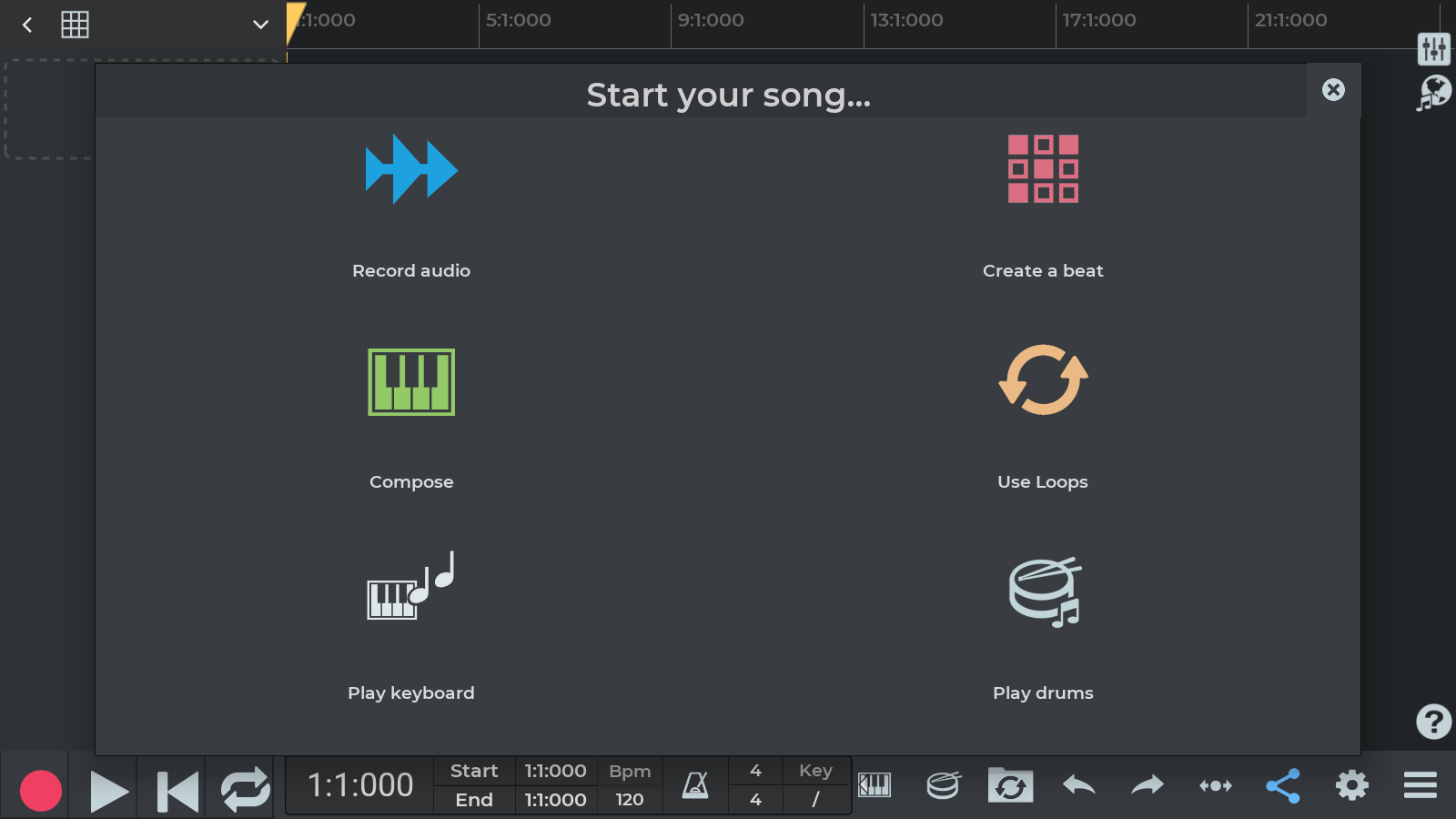The width and height of the screenshot is (1456, 819).
Task: Click the dashed add-track placeholder
Action: click(x=50, y=109)
